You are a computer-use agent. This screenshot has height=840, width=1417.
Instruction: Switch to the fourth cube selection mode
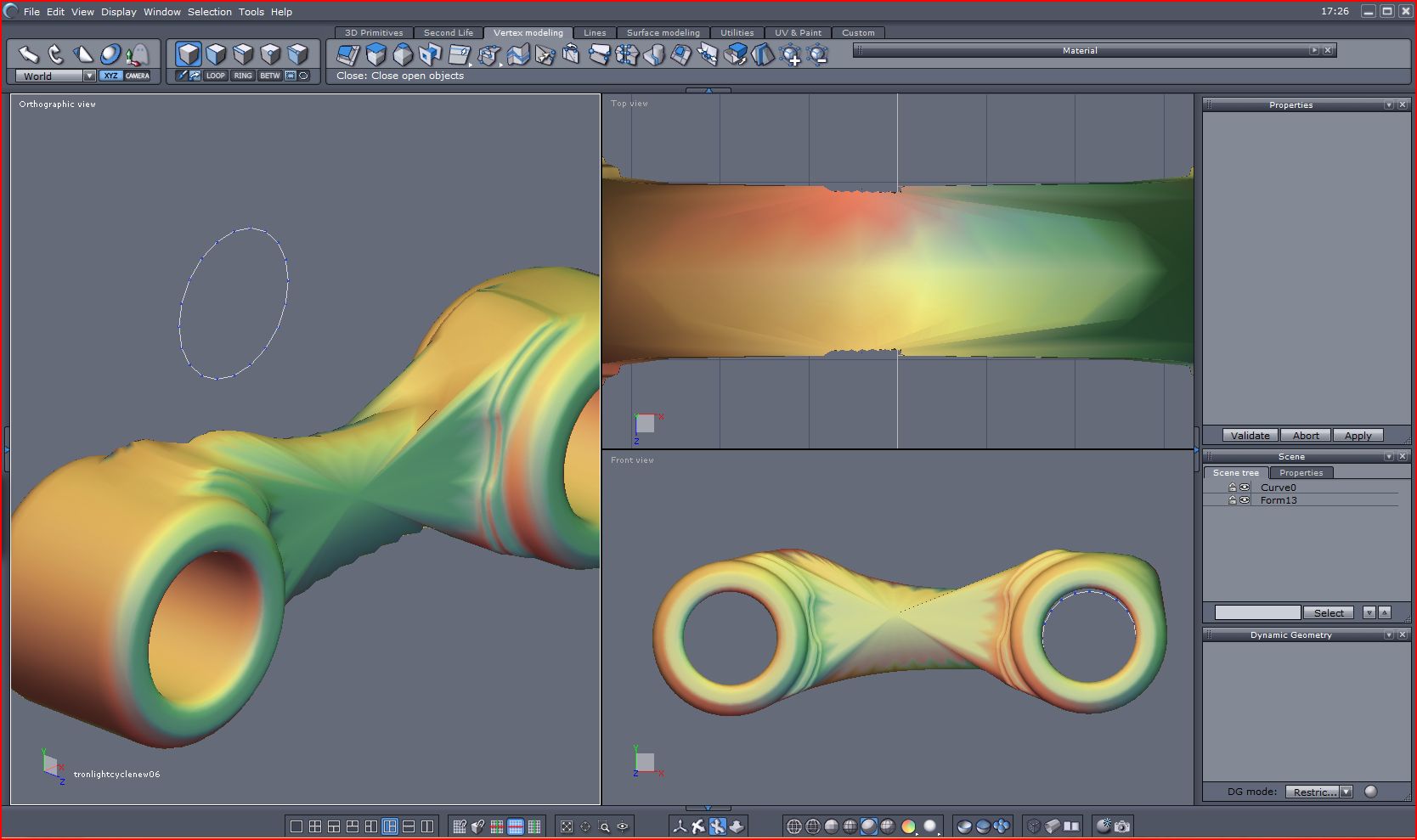click(270, 54)
